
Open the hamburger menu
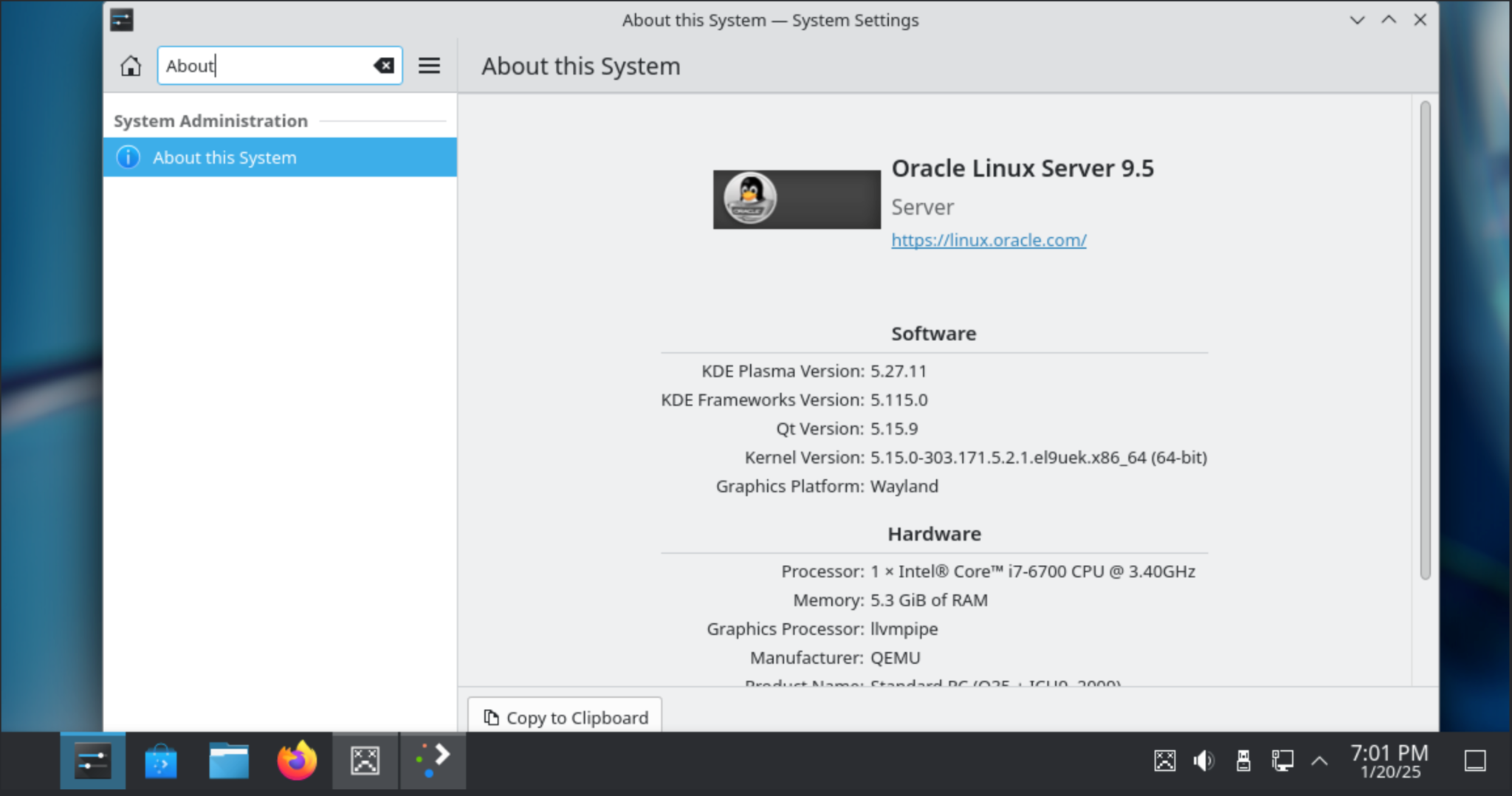tap(429, 66)
